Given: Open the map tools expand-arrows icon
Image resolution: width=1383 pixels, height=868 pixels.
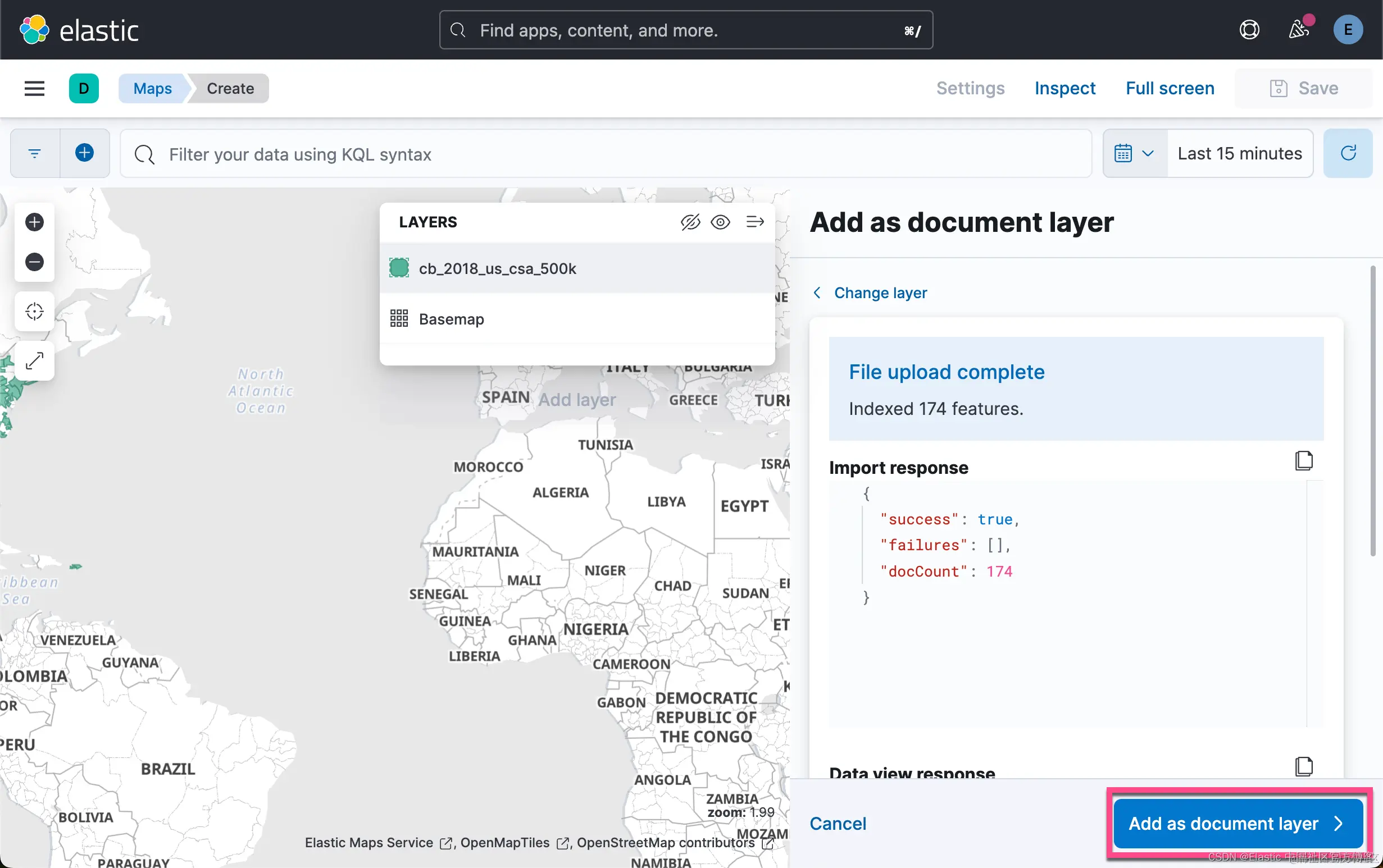Looking at the screenshot, I should pos(34,360).
